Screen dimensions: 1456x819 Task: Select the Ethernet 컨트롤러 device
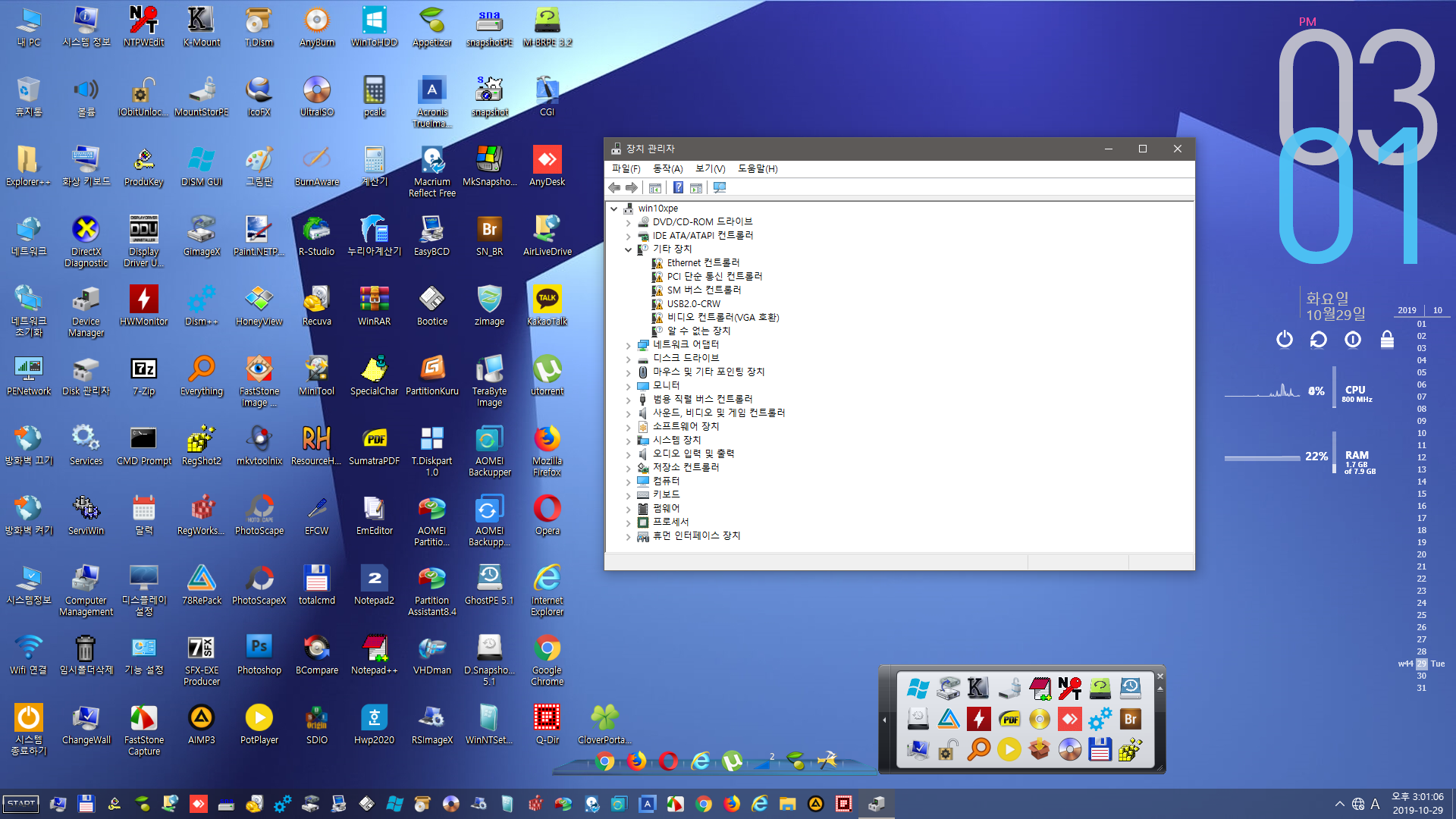click(x=703, y=263)
